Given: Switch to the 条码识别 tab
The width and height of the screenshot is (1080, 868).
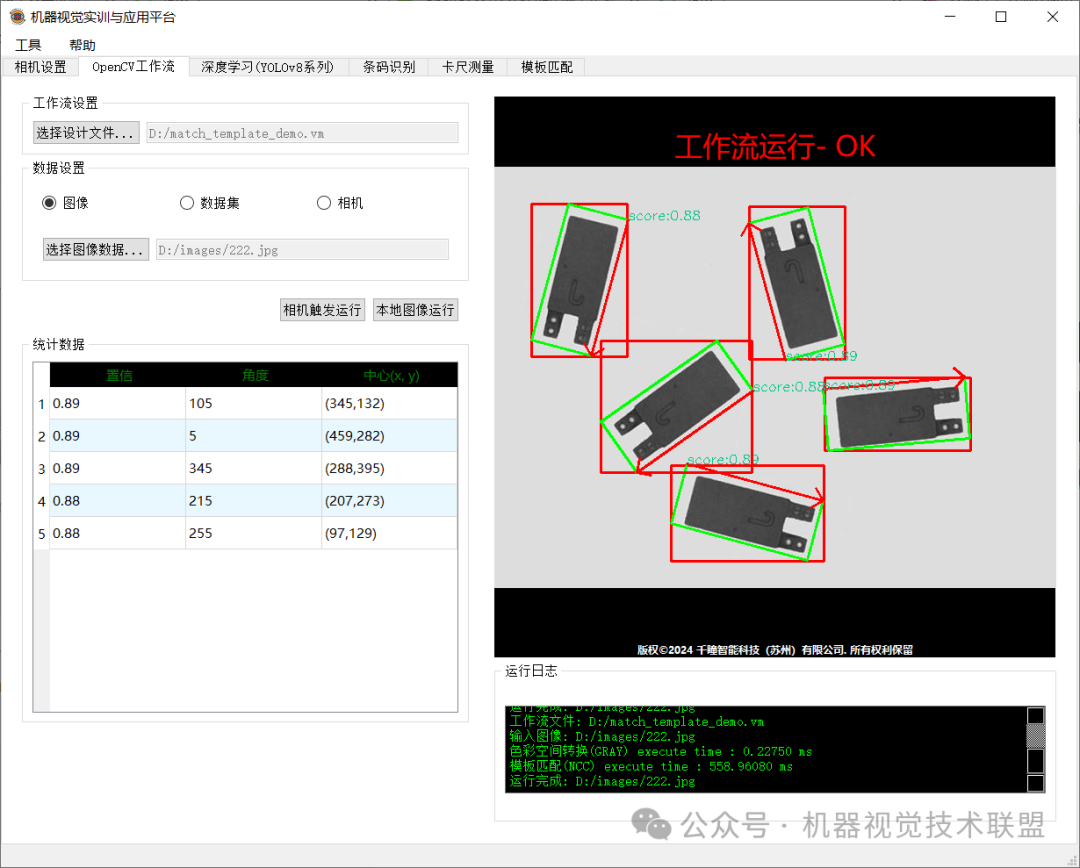Looking at the screenshot, I should coord(389,67).
